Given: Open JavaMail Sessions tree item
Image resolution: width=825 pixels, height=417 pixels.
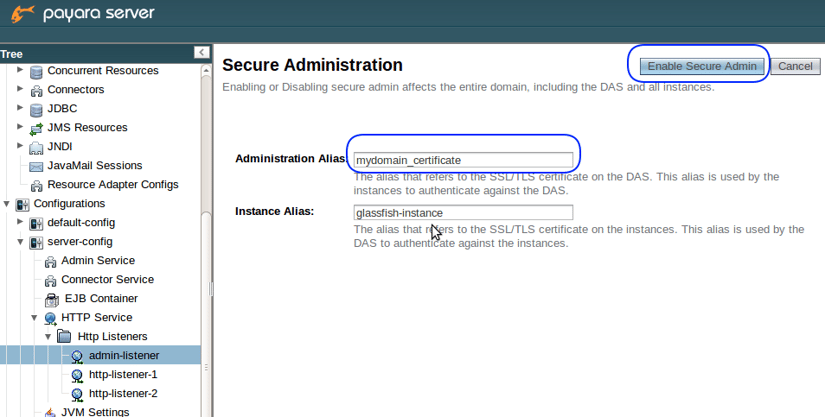Looking at the screenshot, I should [x=95, y=165].
